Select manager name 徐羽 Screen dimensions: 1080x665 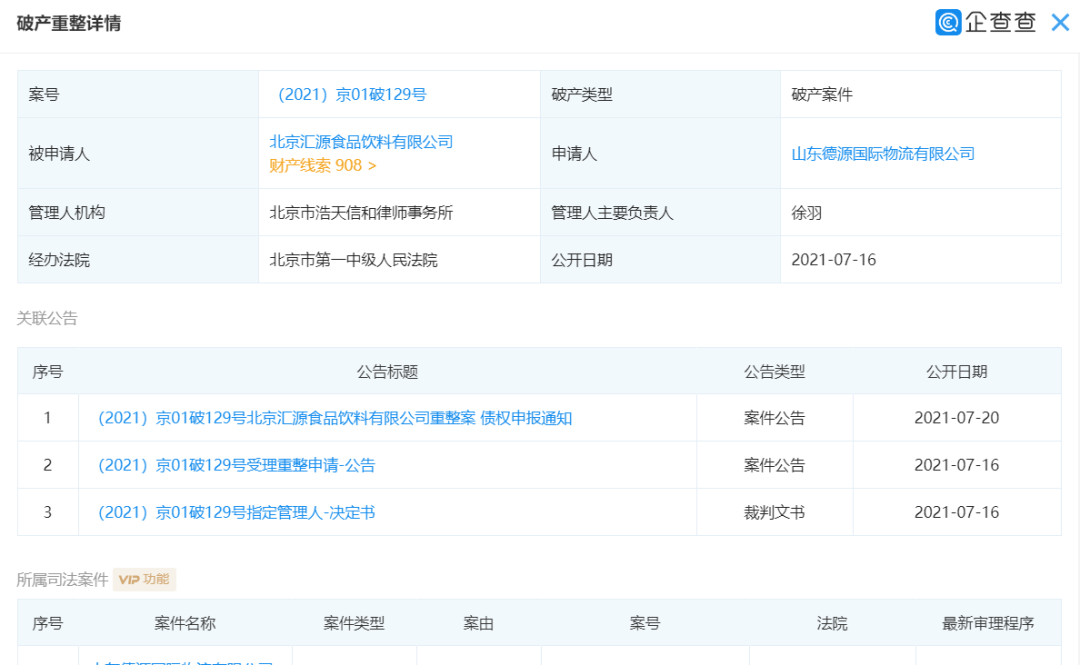point(807,213)
